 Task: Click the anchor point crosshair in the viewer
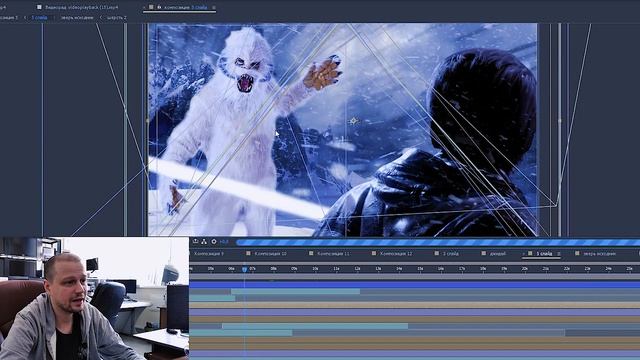point(353,121)
